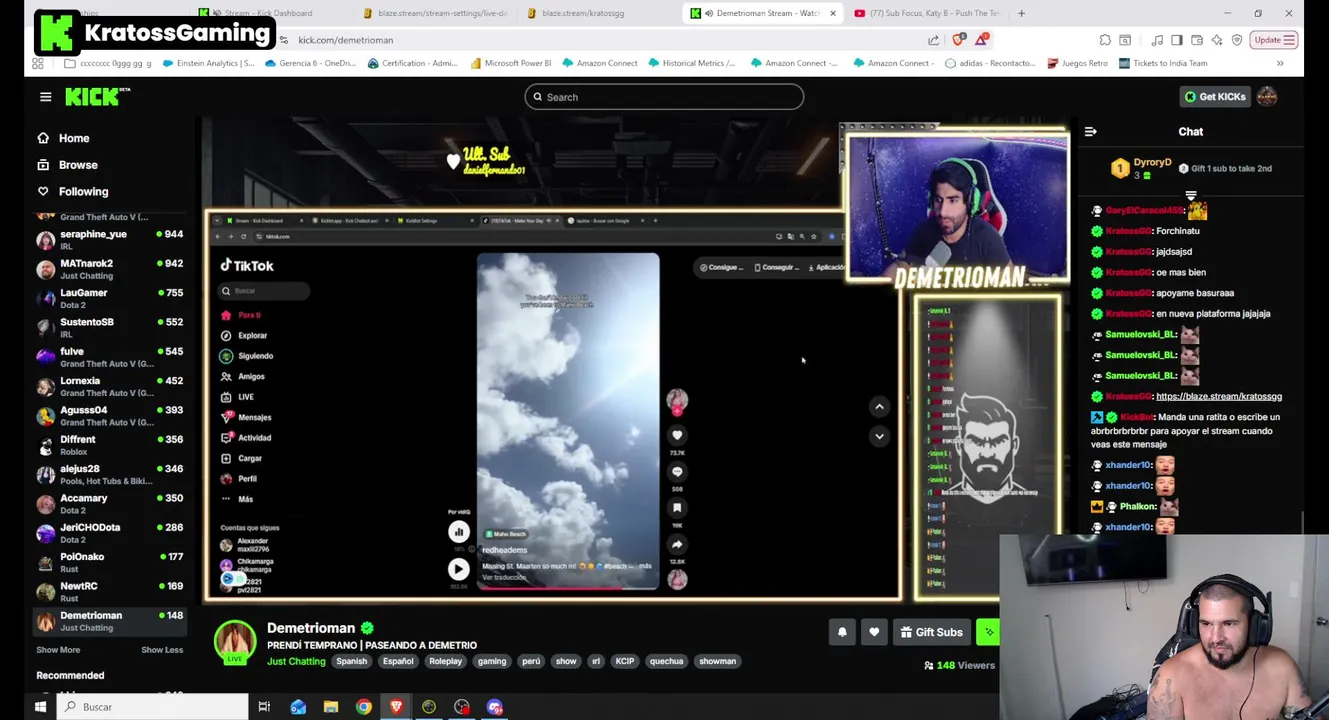The width and height of the screenshot is (1329, 720).
Task: Click the Home icon in sidebar
Action: [x=43, y=138]
